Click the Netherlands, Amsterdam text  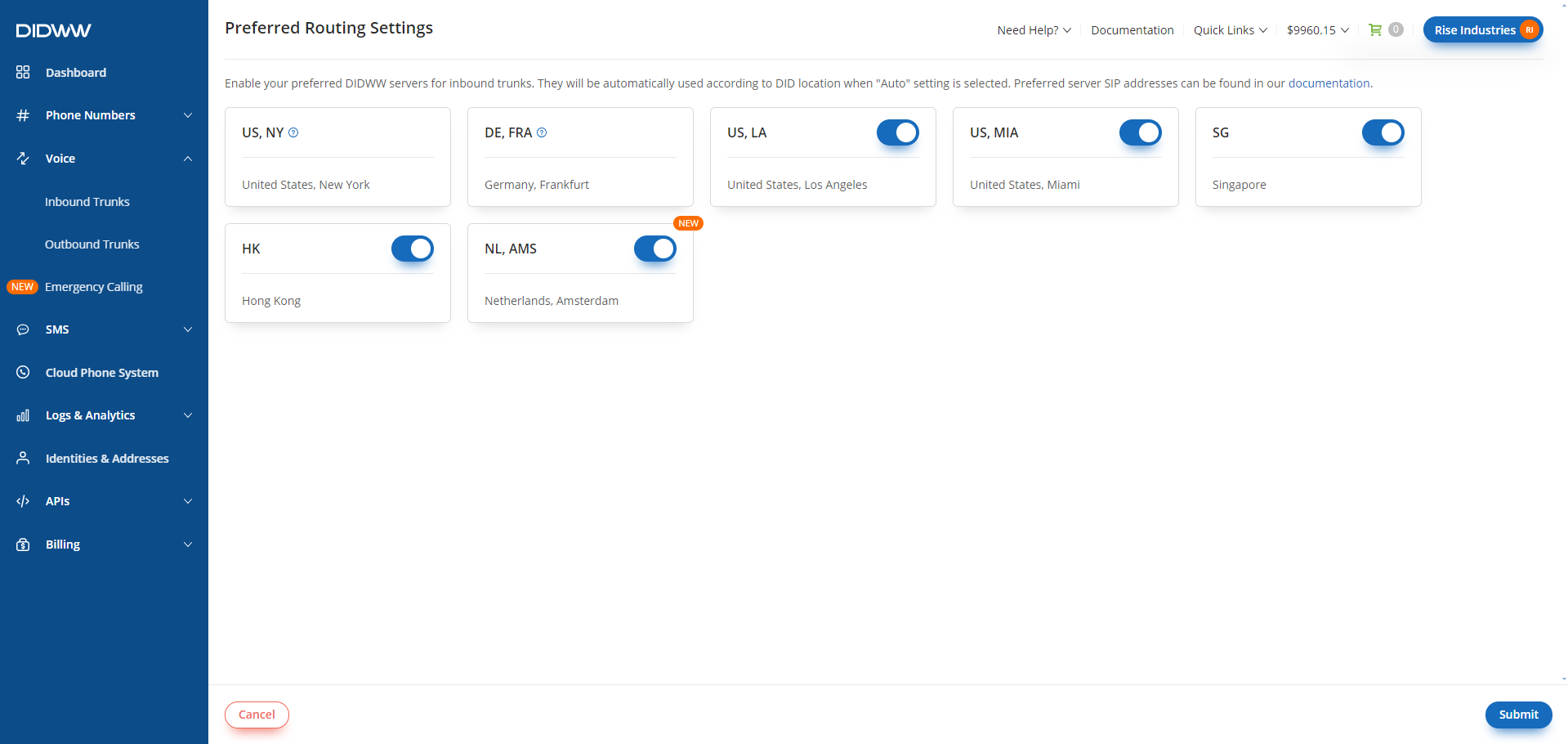pos(552,301)
